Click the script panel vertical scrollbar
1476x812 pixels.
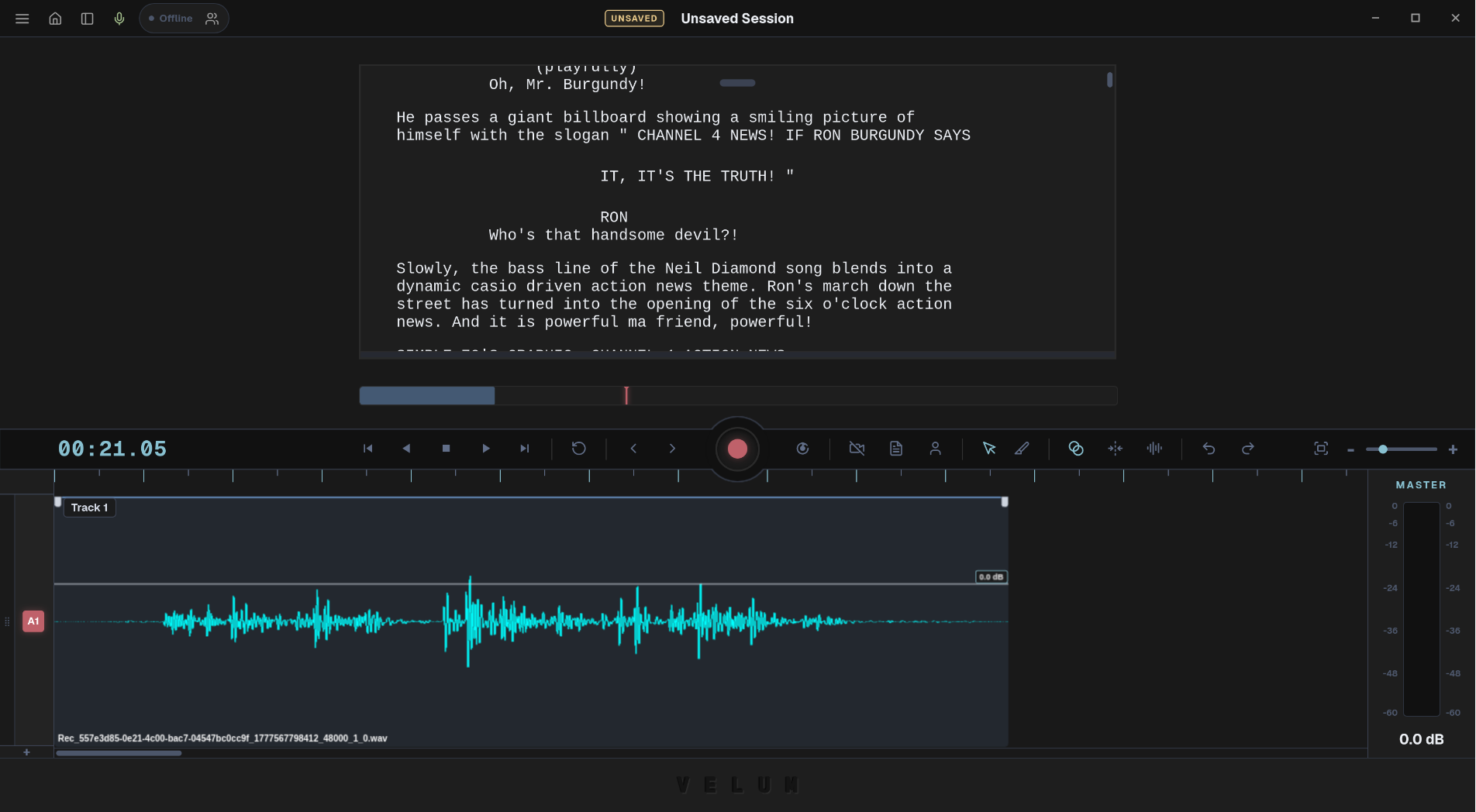(1109, 80)
